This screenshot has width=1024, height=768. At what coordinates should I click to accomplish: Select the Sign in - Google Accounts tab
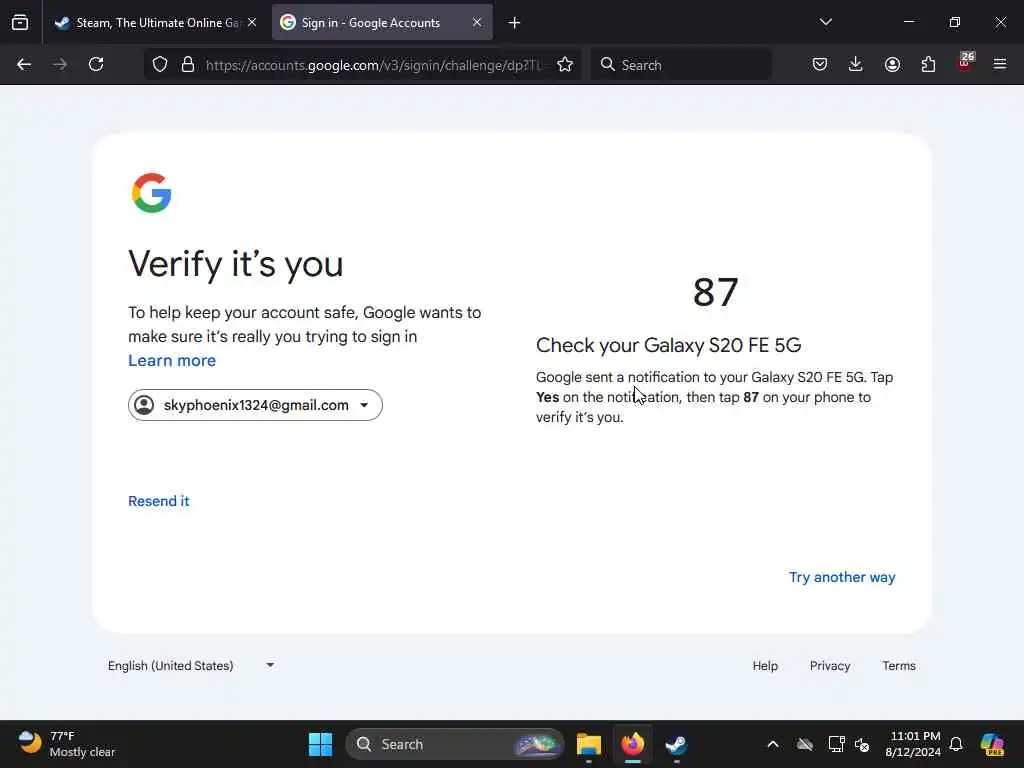tap(382, 22)
